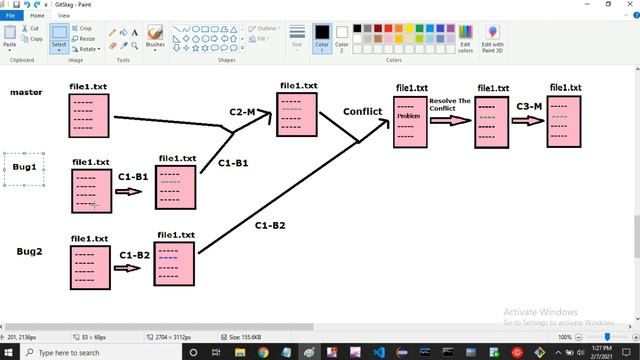Click the vertical scrollbar thumb
640x360 pixels.
pyautogui.click(x=637, y=236)
